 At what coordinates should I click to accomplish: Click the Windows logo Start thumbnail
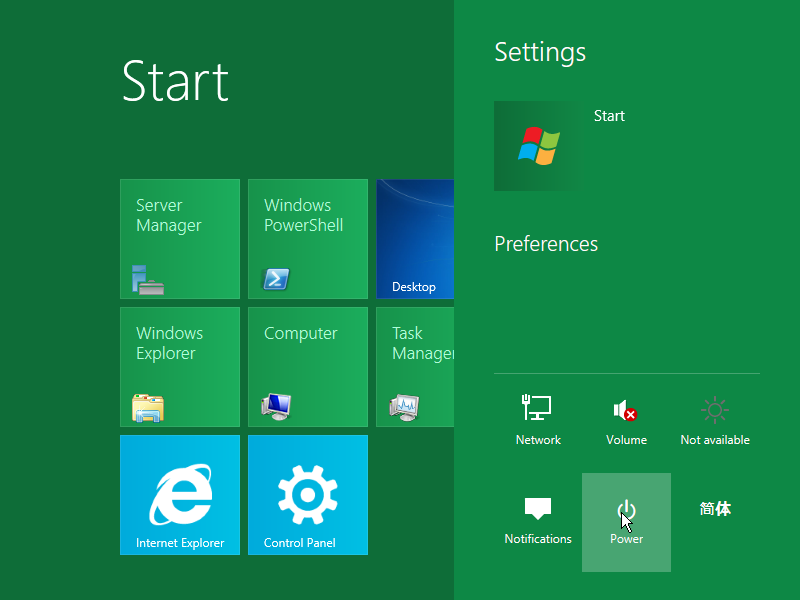(538, 146)
